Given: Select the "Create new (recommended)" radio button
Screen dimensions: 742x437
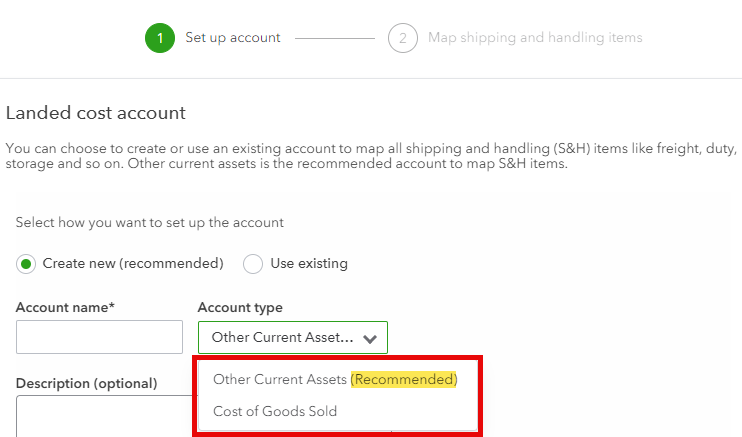Looking at the screenshot, I should click(26, 264).
